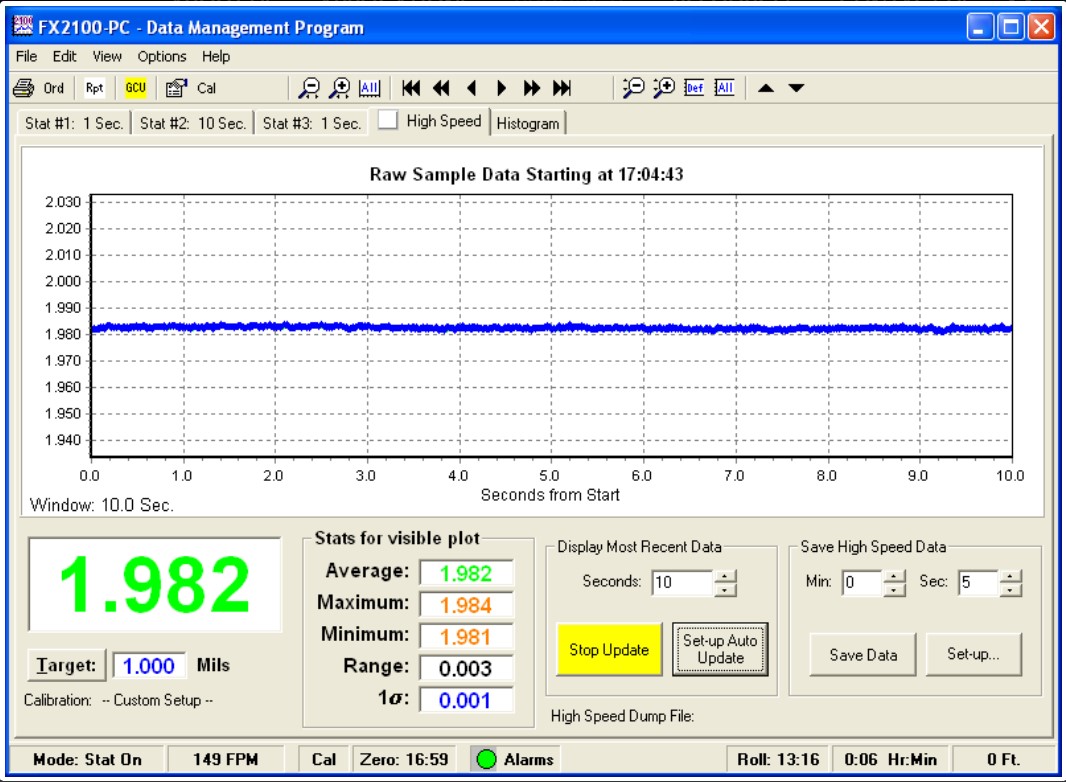
Task: Click the Set-up Auto Update button
Action: click(x=720, y=649)
